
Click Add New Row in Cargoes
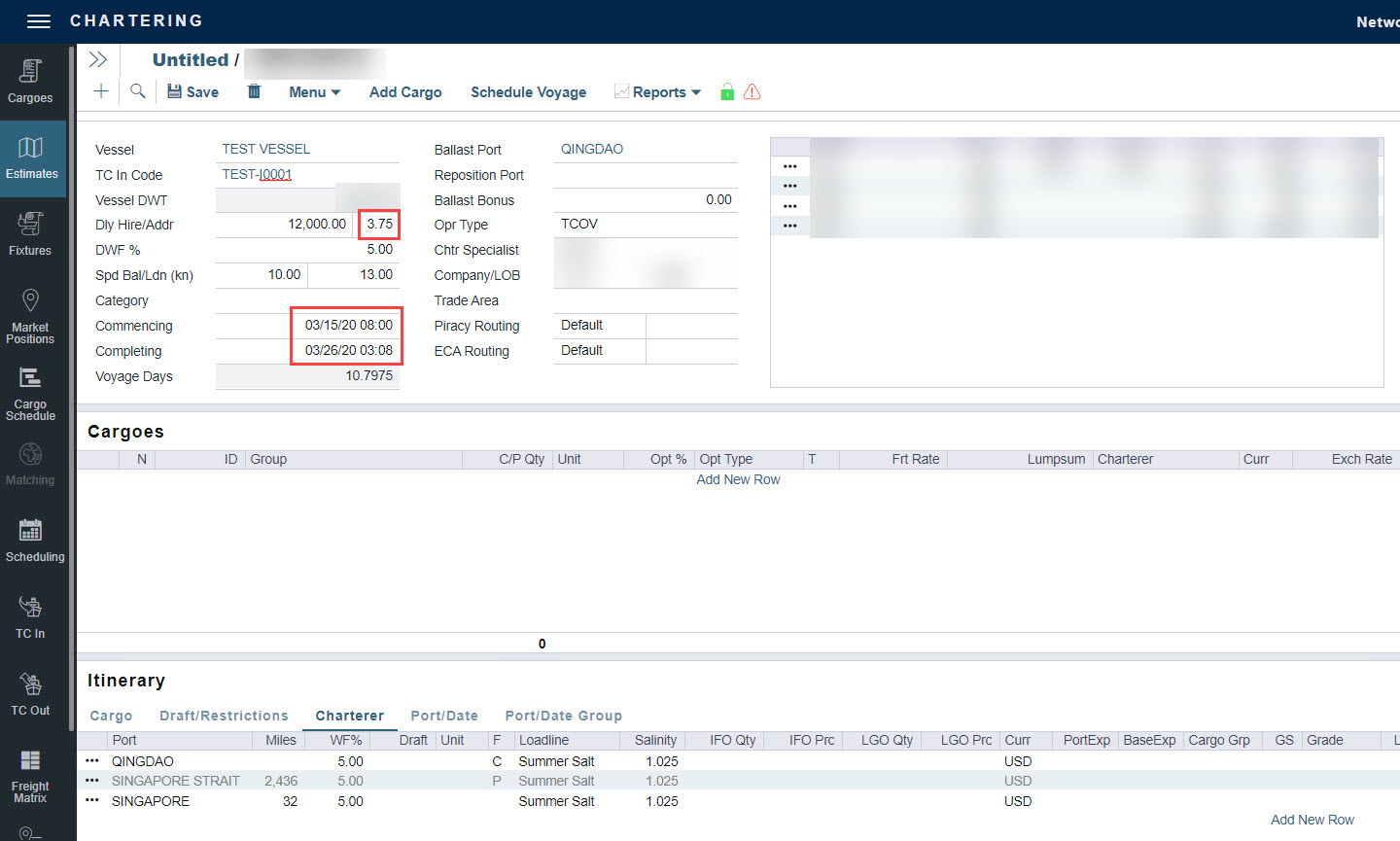click(738, 479)
